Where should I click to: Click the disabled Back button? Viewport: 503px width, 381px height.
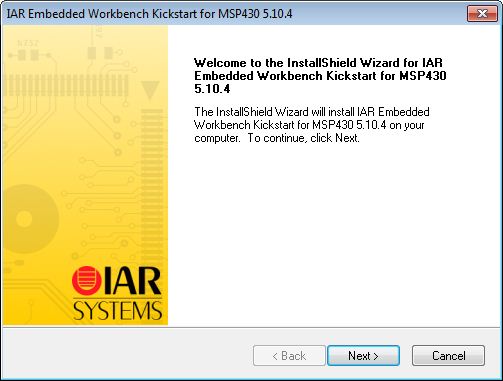point(289,356)
